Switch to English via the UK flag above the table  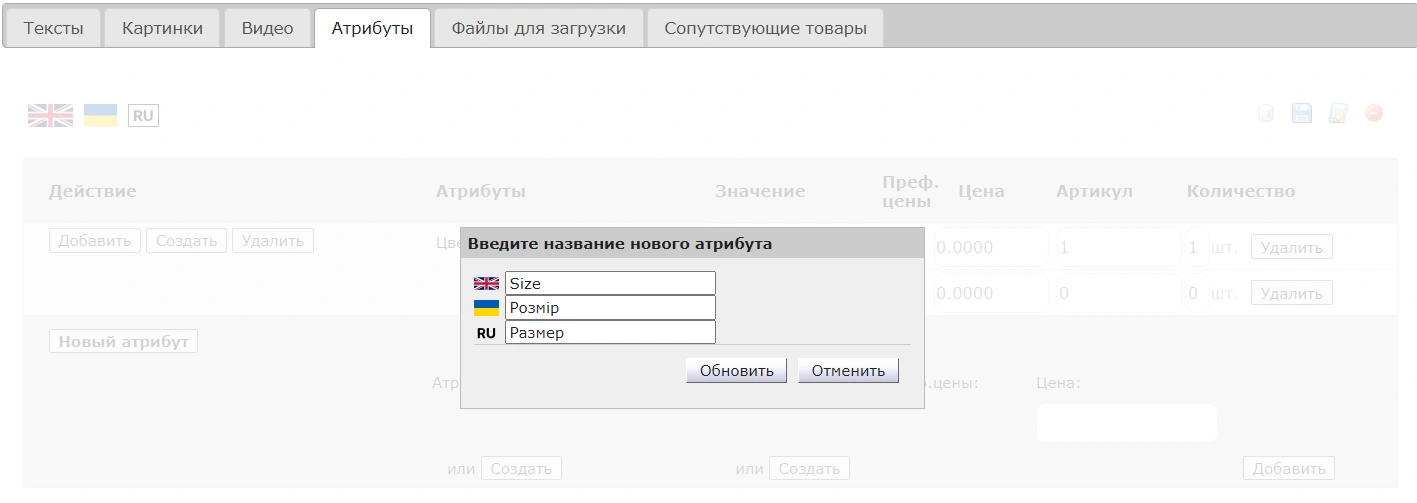coord(50,115)
